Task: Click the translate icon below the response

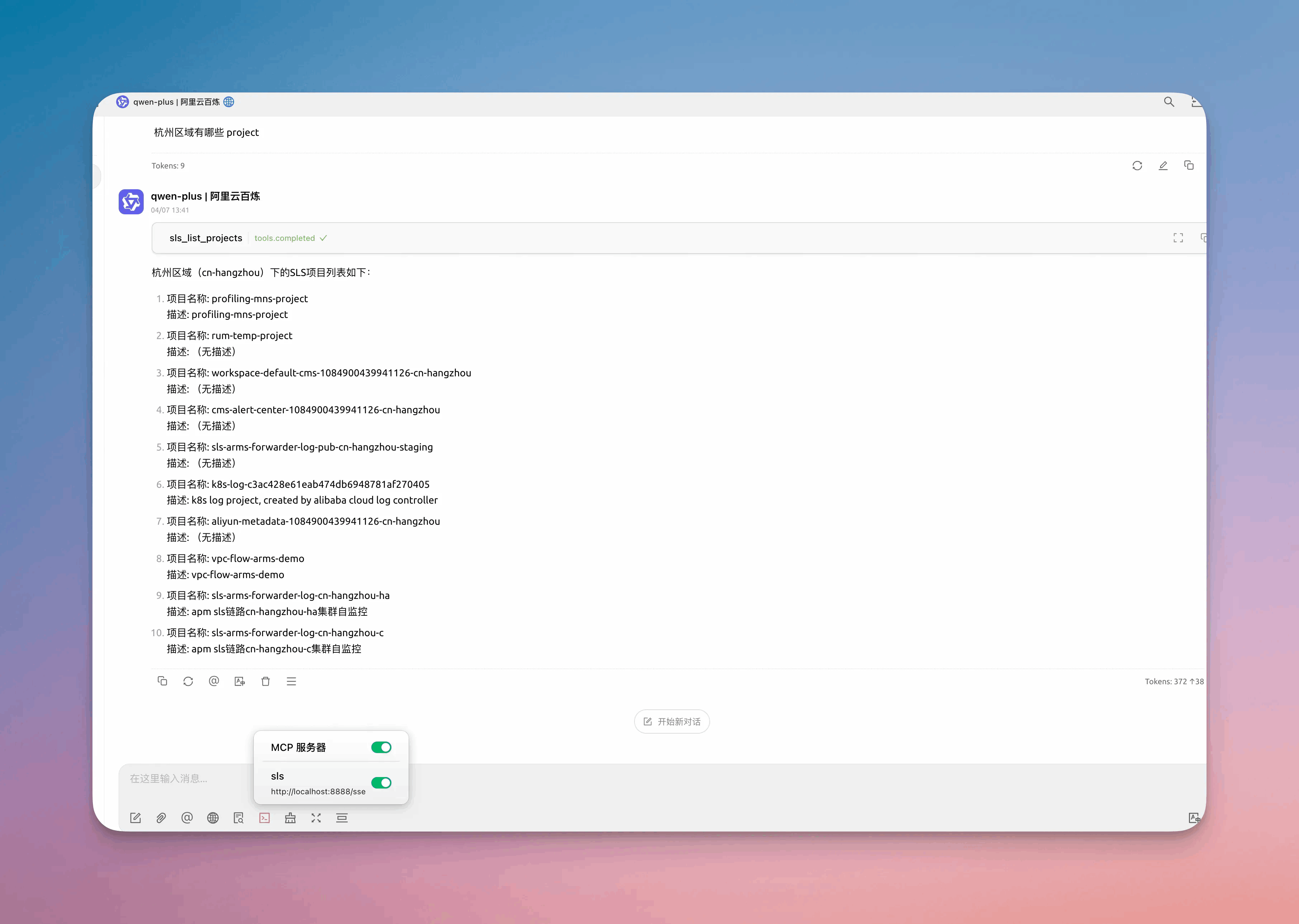Action: (239, 681)
